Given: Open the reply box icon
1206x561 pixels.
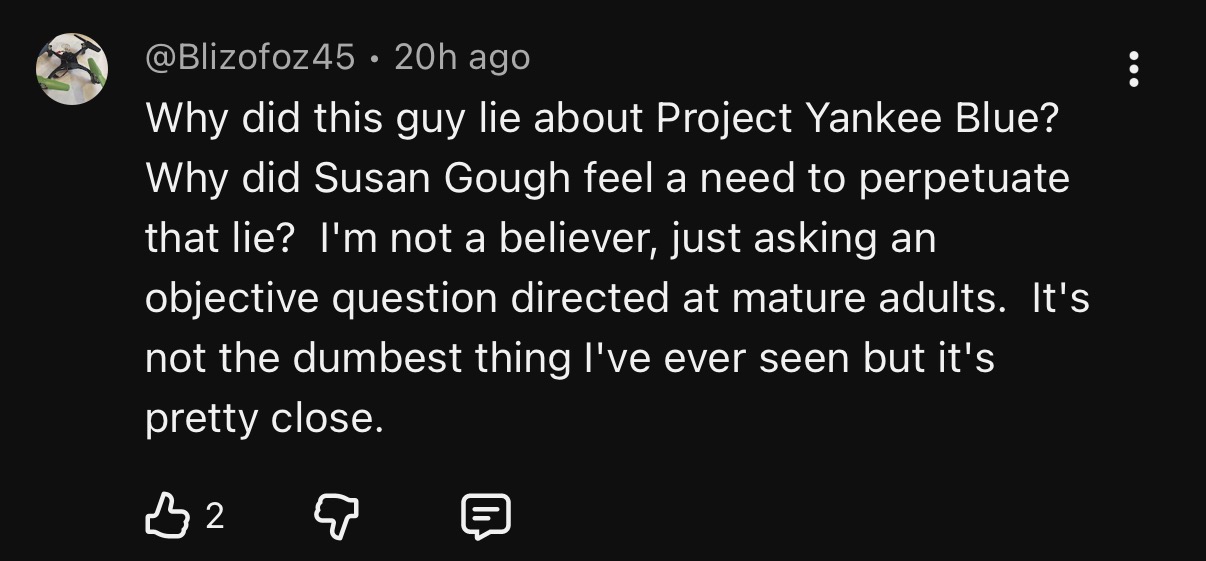Looking at the screenshot, I should [x=485, y=516].
